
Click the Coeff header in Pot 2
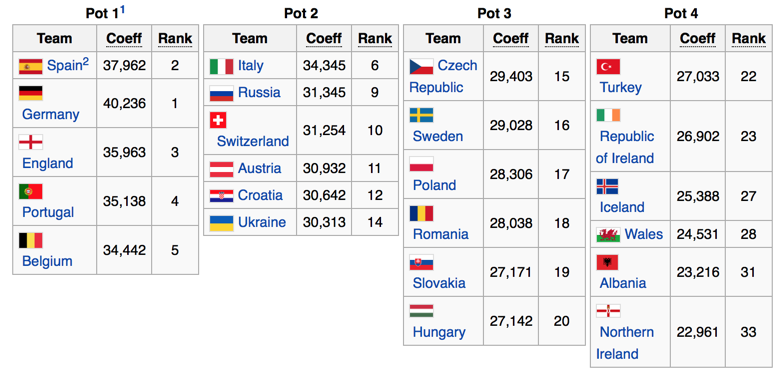(x=324, y=38)
